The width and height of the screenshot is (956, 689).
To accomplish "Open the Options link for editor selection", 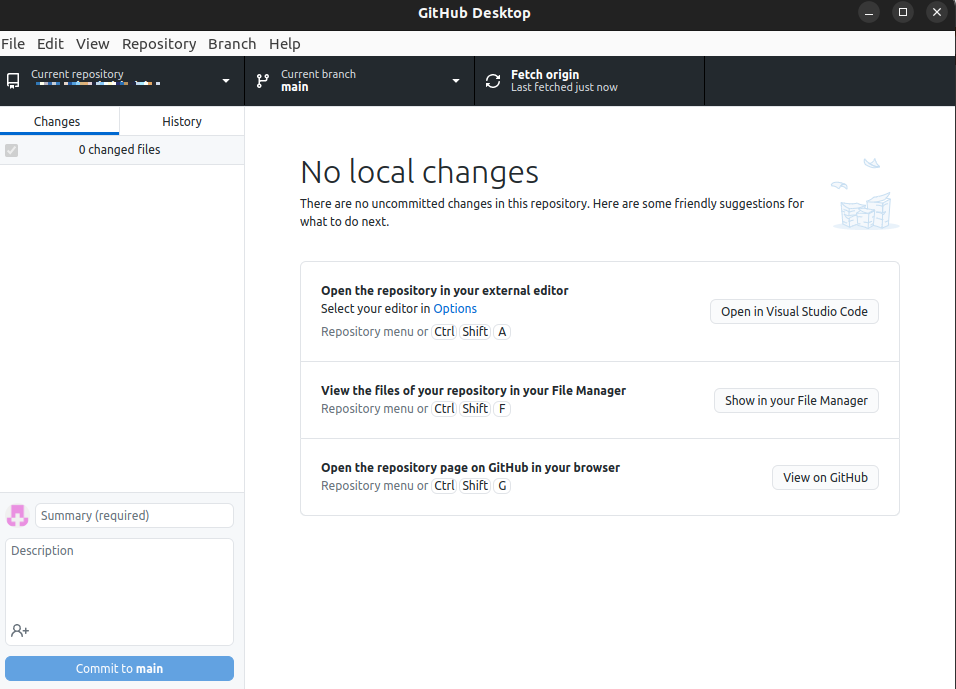I will tap(455, 309).
